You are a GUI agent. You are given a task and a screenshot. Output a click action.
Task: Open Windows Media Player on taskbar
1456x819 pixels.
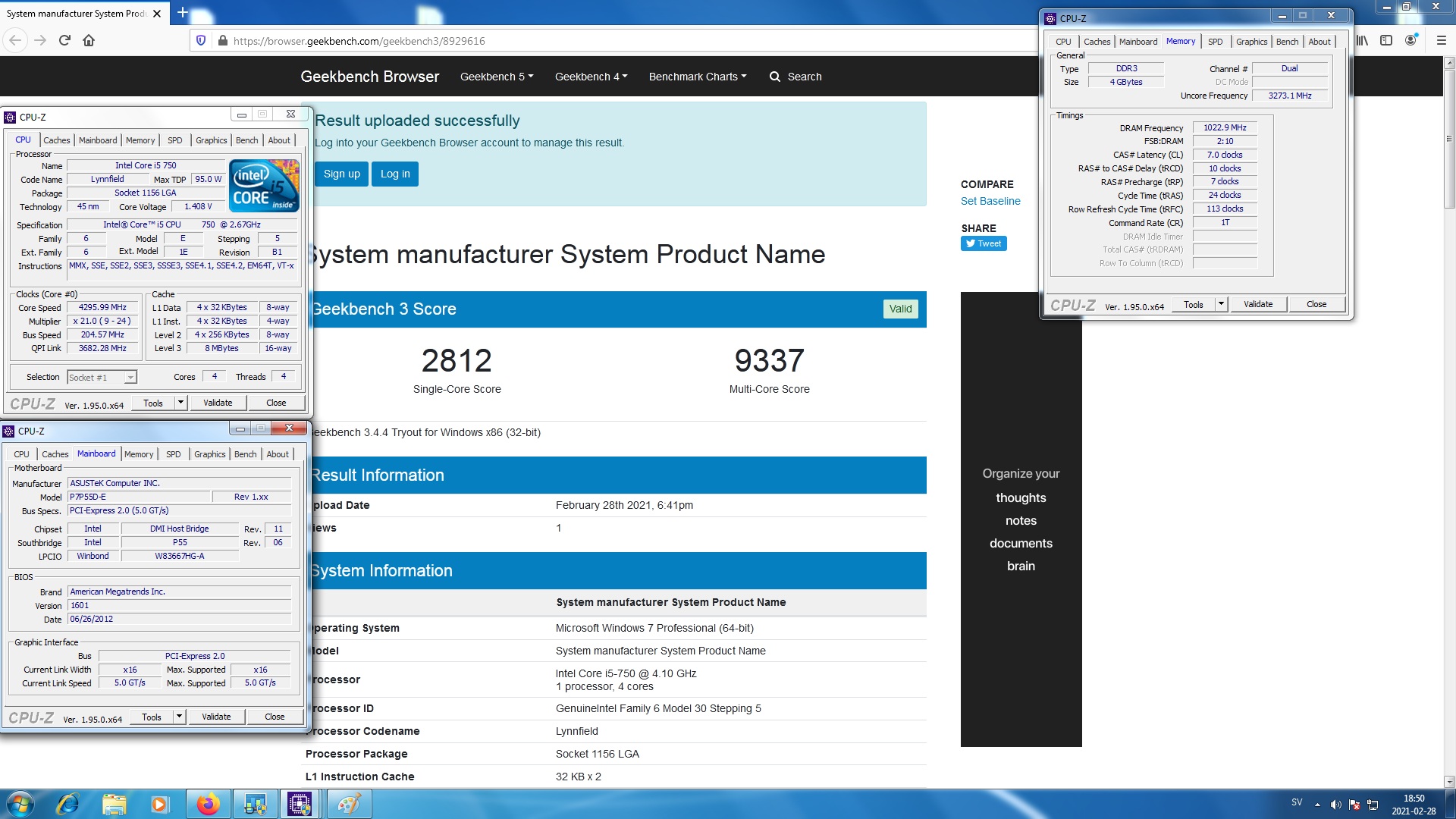(159, 804)
